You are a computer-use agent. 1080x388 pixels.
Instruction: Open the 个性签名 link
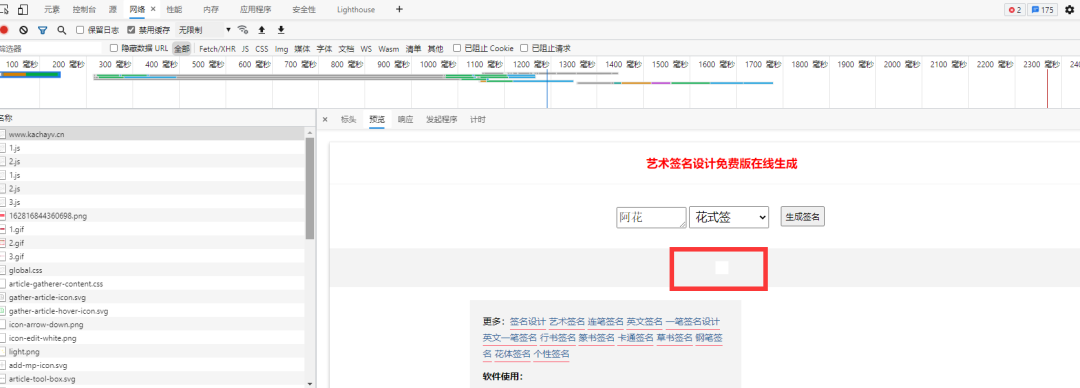point(552,354)
